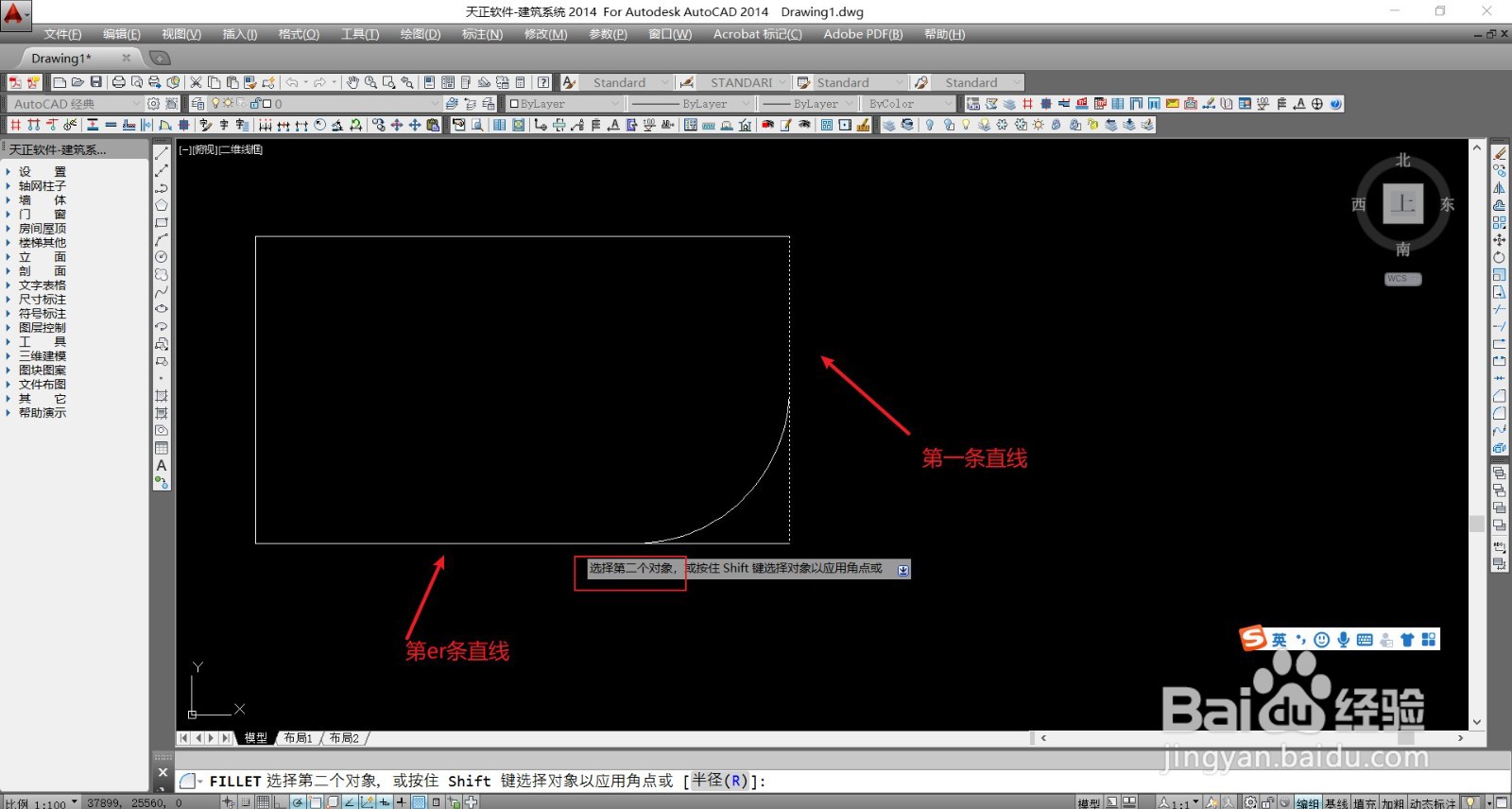Click the dynamic prompt dropdown arrow icon
The height and width of the screenshot is (809, 1512).
pos(903,570)
